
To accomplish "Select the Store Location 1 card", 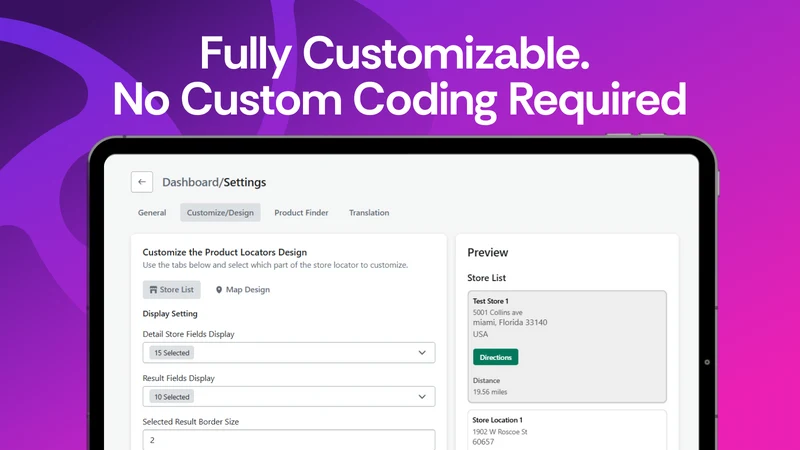I will point(567,430).
